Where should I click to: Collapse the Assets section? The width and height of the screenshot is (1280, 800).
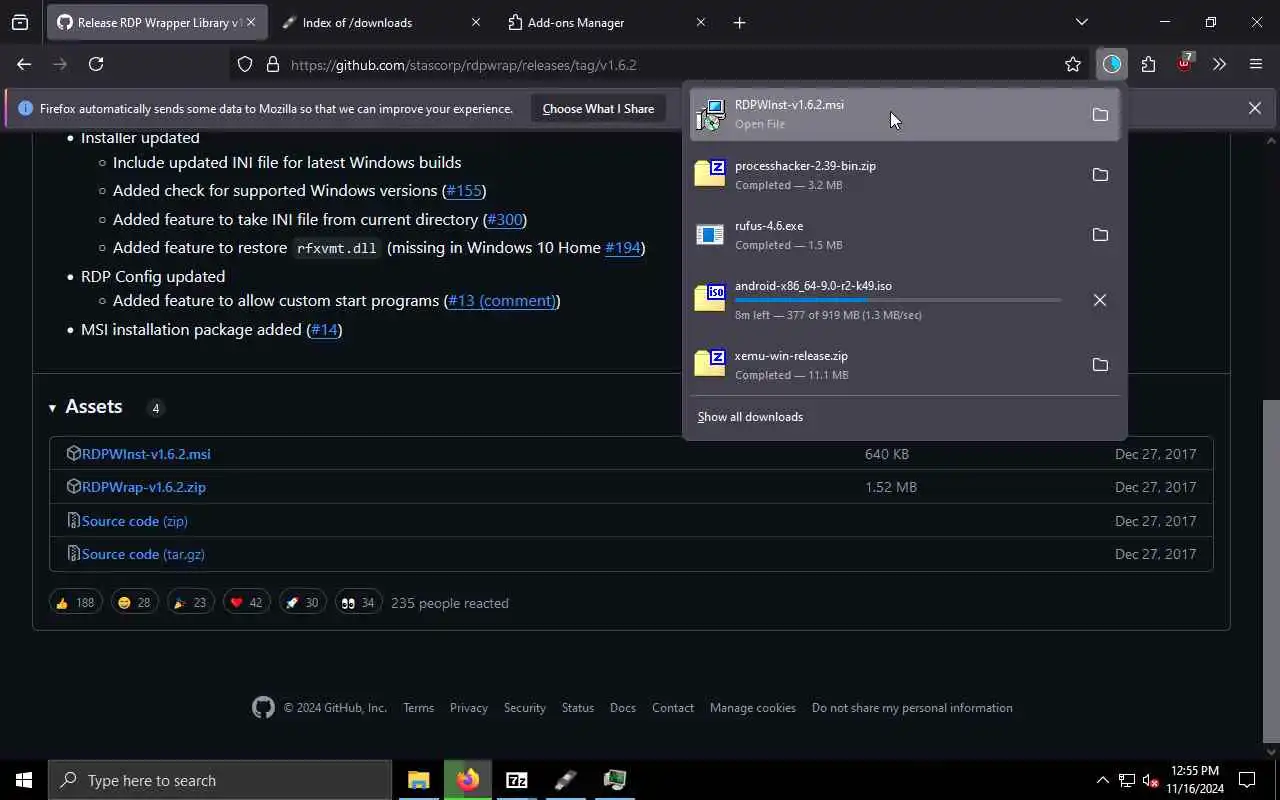point(52,407)
